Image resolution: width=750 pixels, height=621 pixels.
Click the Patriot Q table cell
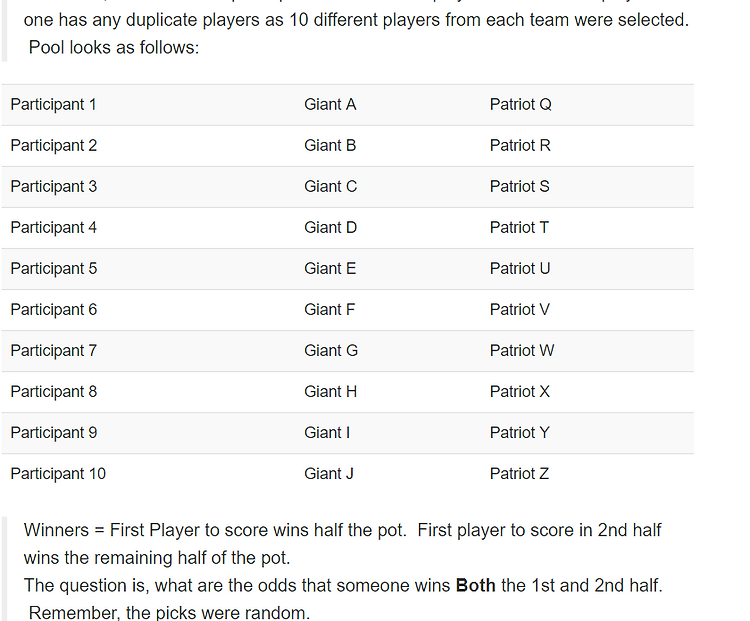coord(587,105)
